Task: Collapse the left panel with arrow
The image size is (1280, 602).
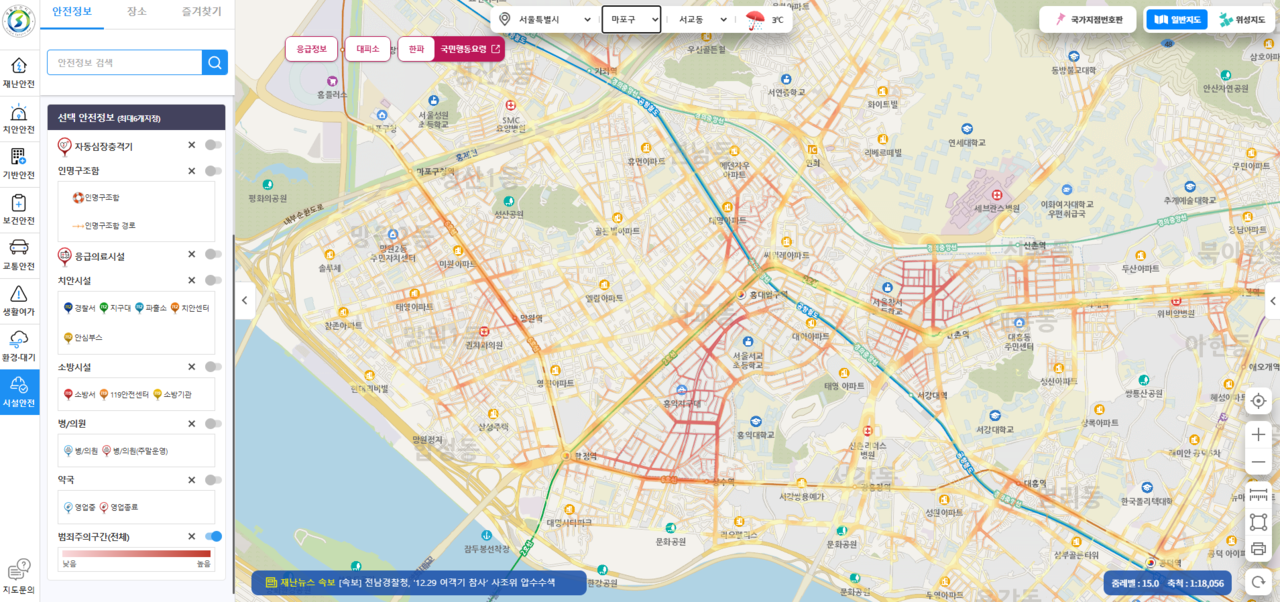Action: pos(244,300)
